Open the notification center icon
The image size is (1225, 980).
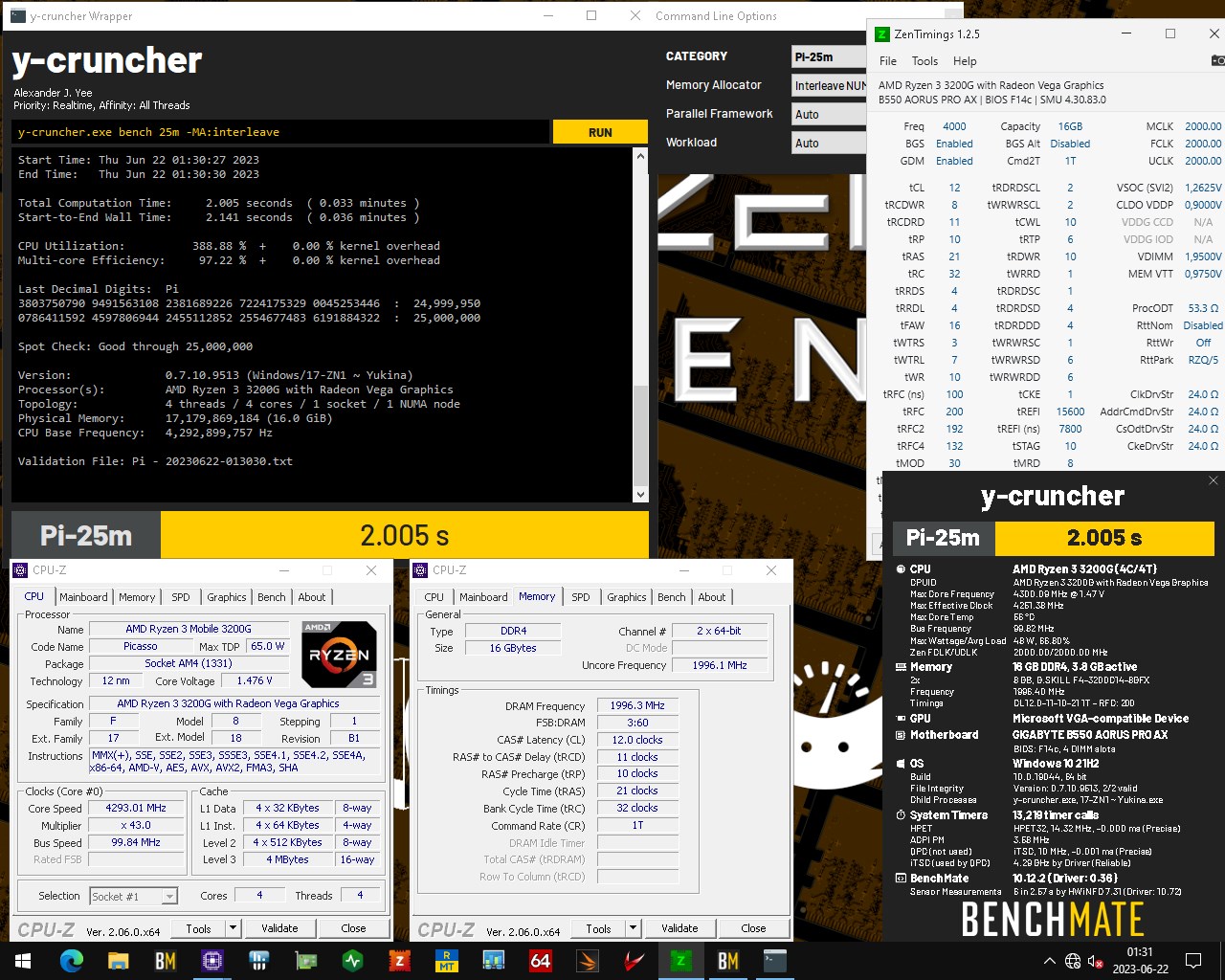click(x=1193, y=961)
